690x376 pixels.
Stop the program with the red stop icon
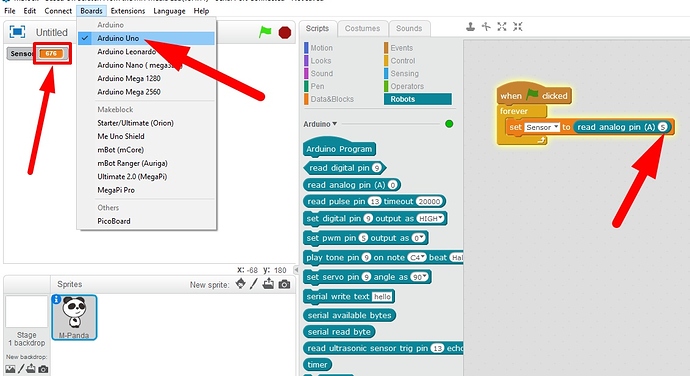(285, 33)
